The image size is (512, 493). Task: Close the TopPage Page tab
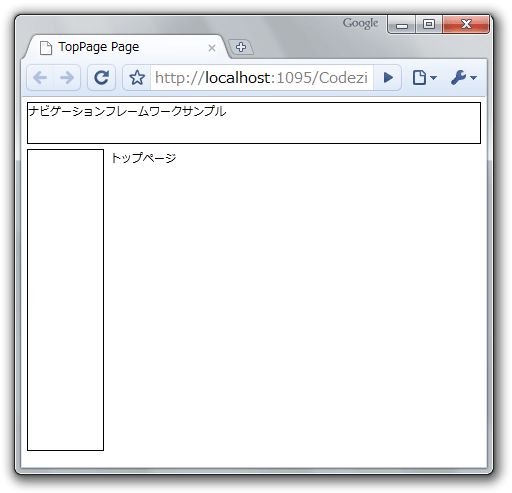pyautogui.click(x=212, y=48)
